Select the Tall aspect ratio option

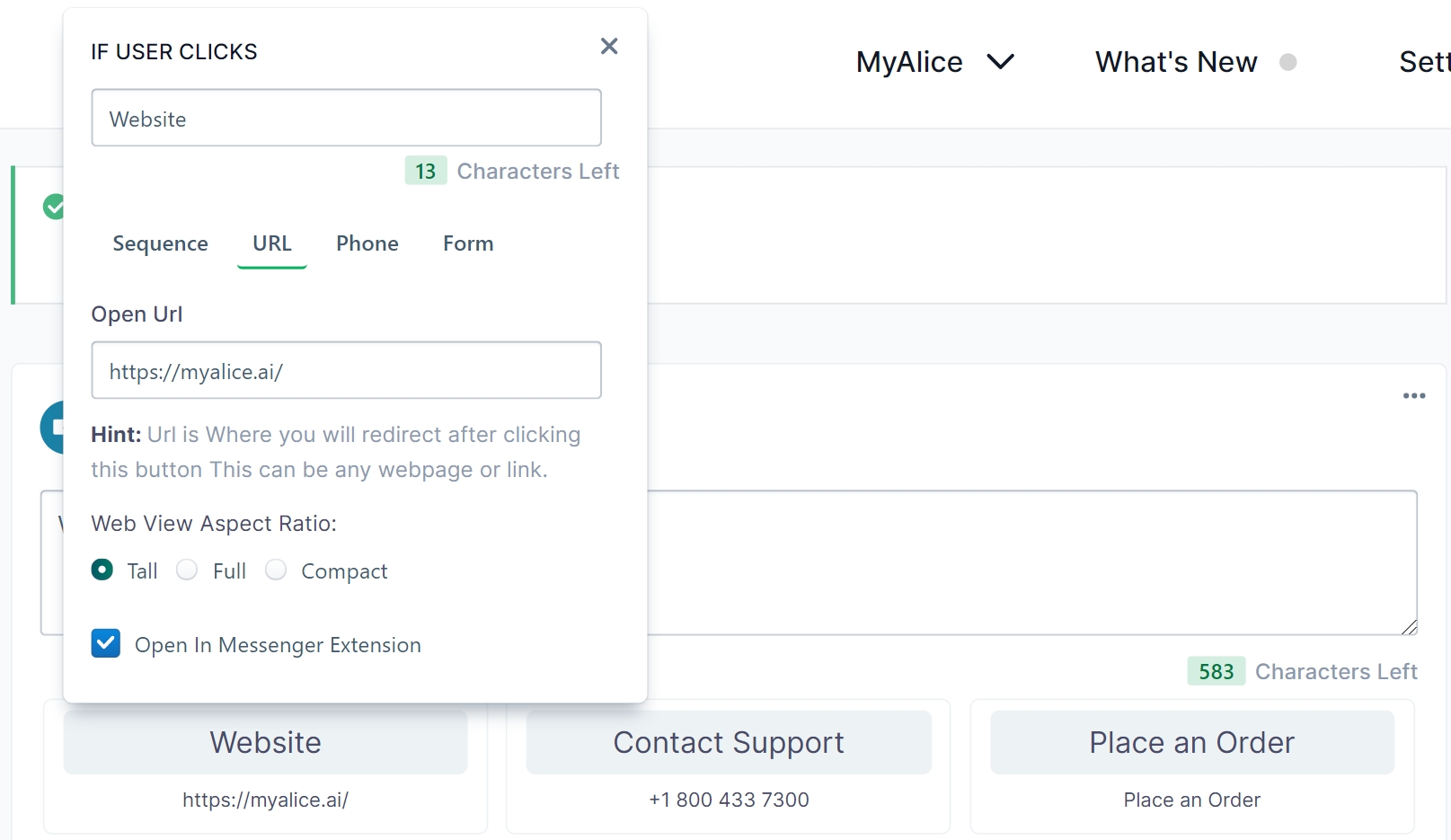[x=102, y=570]
